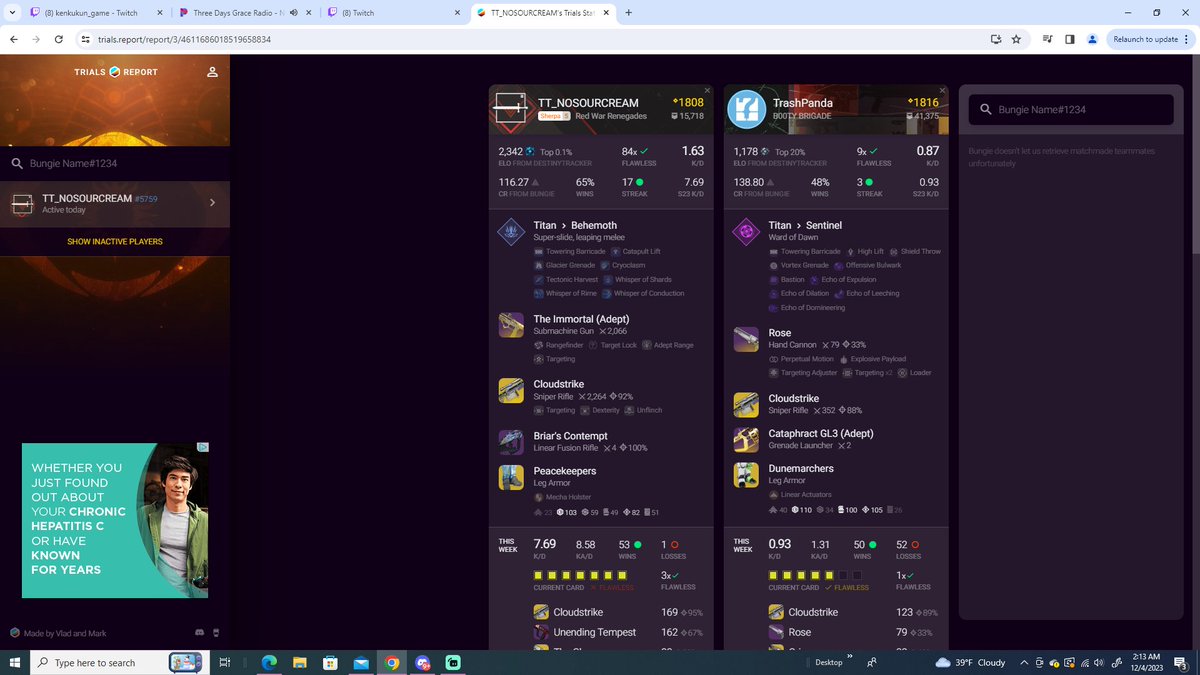Click the 84x flawless count
The image size is (1200, 675).
click(x=630, y=151)
